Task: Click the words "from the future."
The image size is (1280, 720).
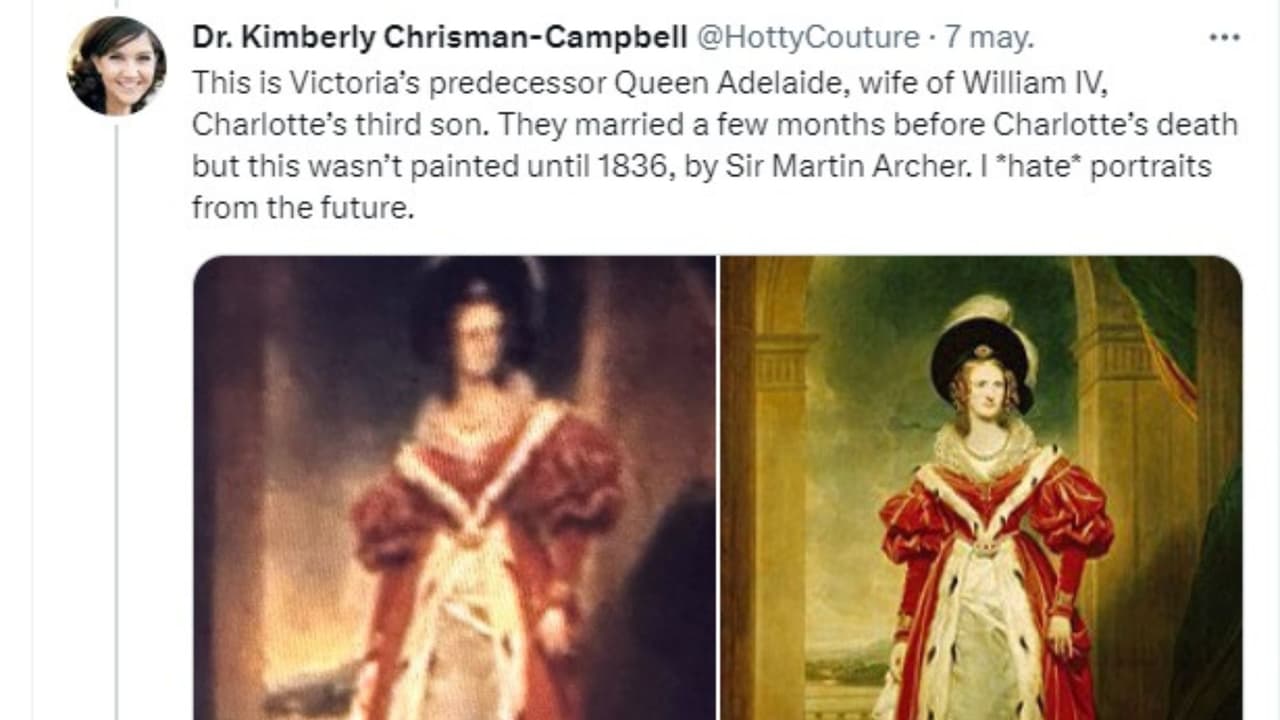Action: (x=302, y=208)
